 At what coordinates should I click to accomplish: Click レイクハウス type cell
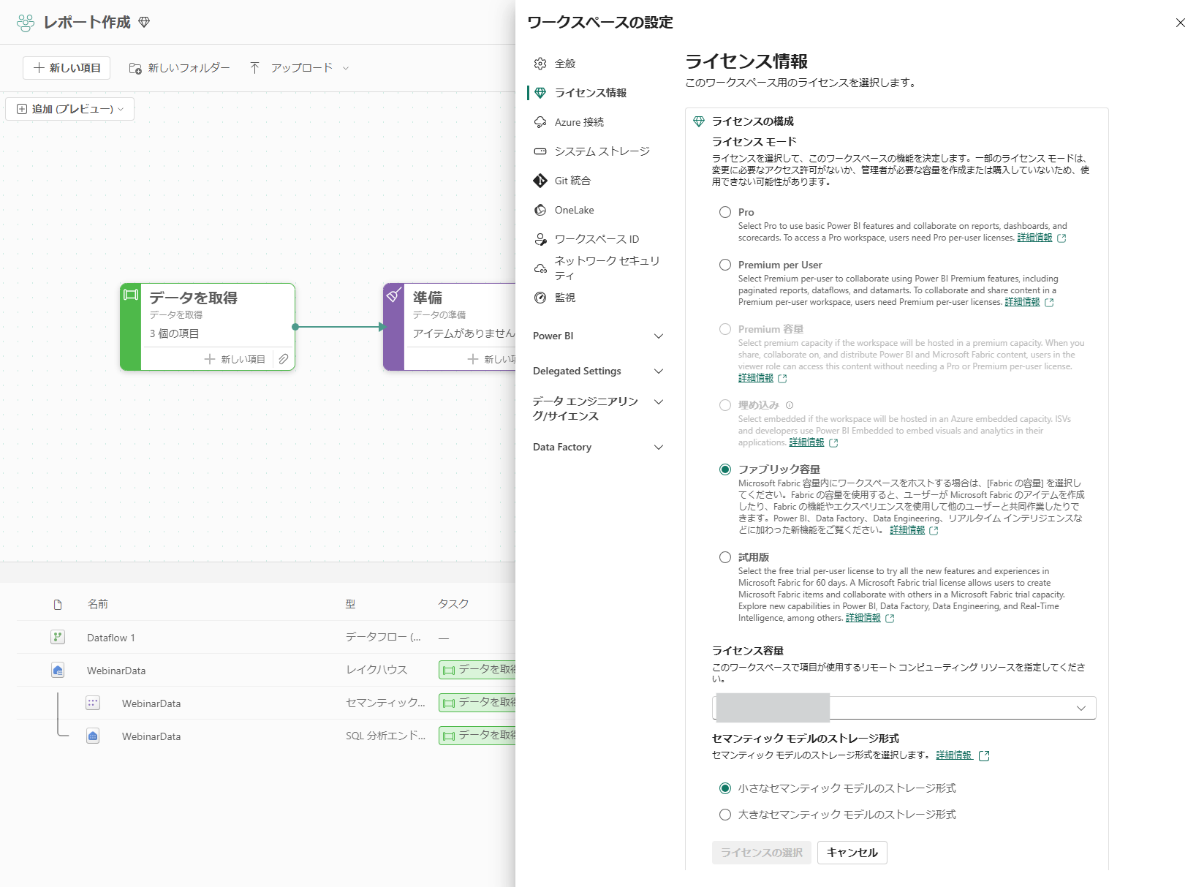(x=376, y=670)
